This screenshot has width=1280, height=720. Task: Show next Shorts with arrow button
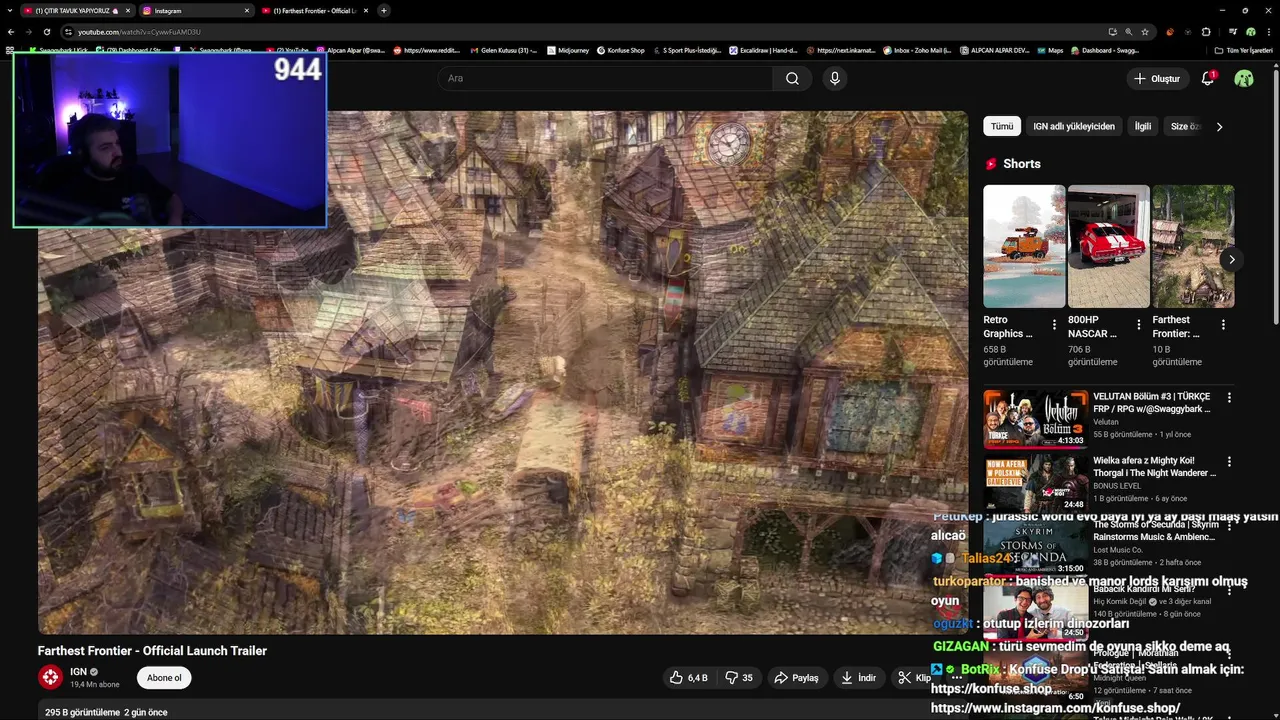(x=1232, y=259)
